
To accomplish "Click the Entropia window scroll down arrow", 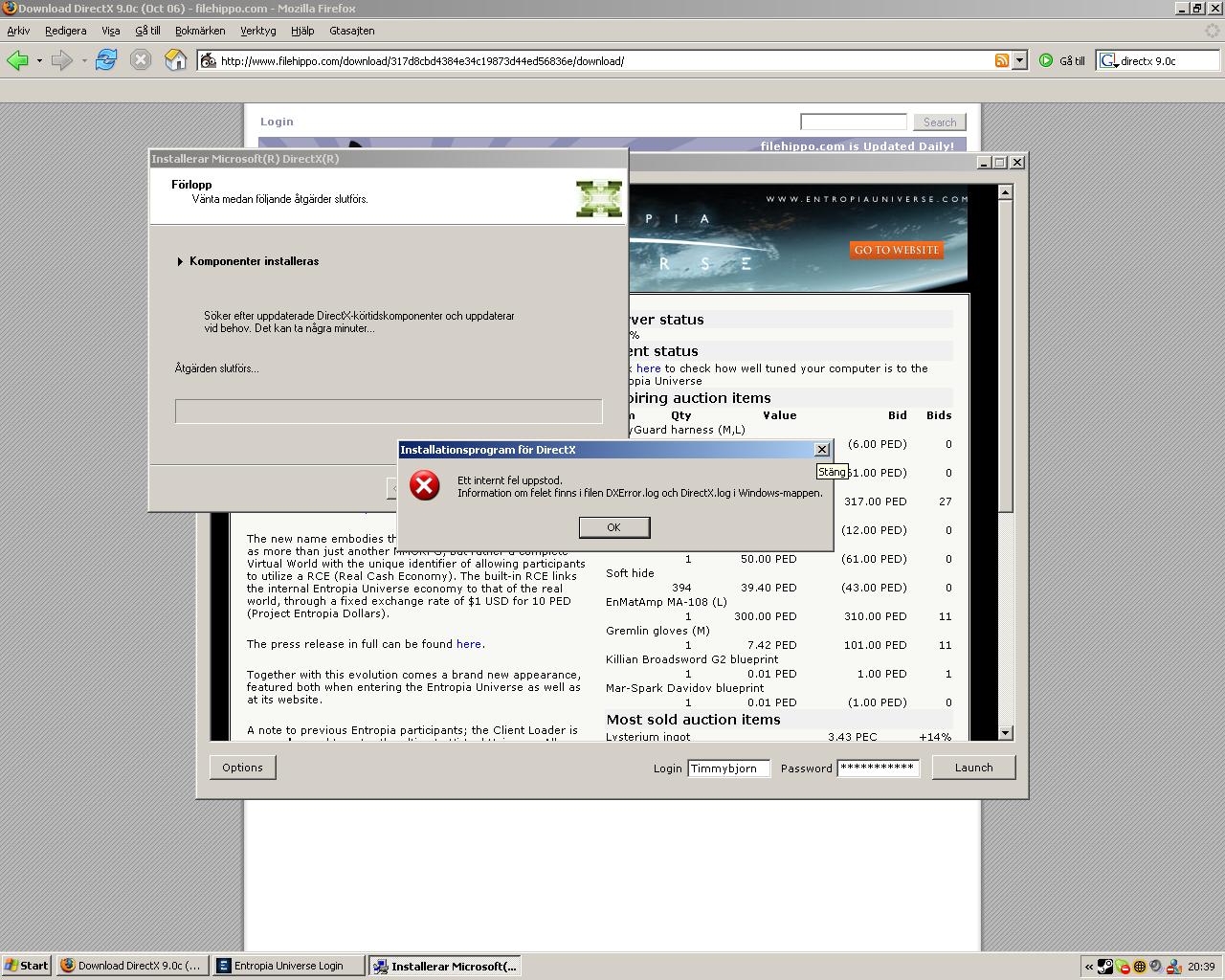I will pyautogui.click(x=1005, y=733).
